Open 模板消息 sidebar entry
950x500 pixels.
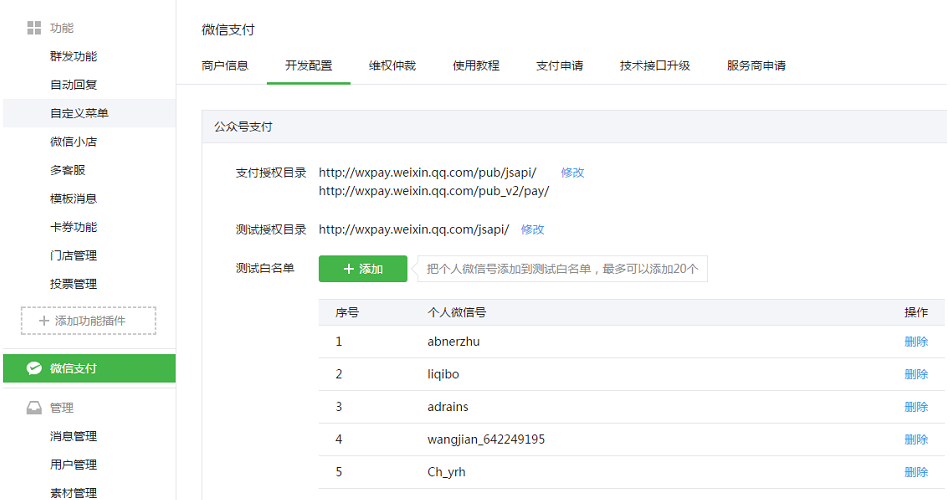pyautogui.click(x=73, y=199)
